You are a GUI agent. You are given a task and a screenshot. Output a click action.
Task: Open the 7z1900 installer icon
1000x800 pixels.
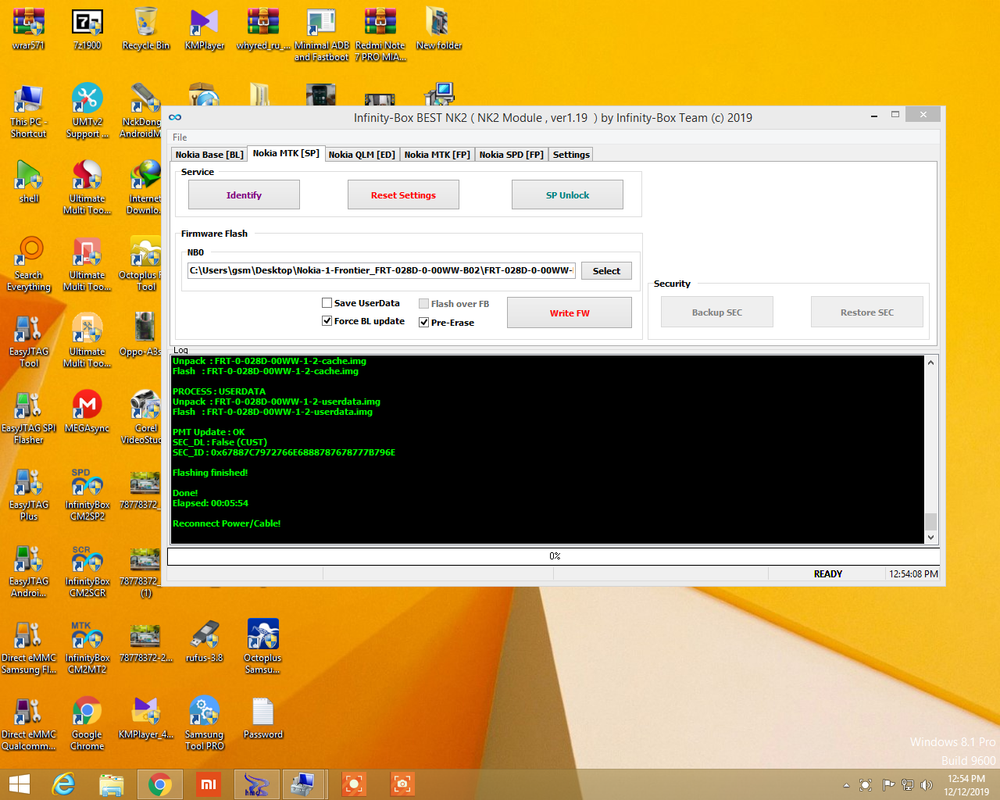click(87, 29)
